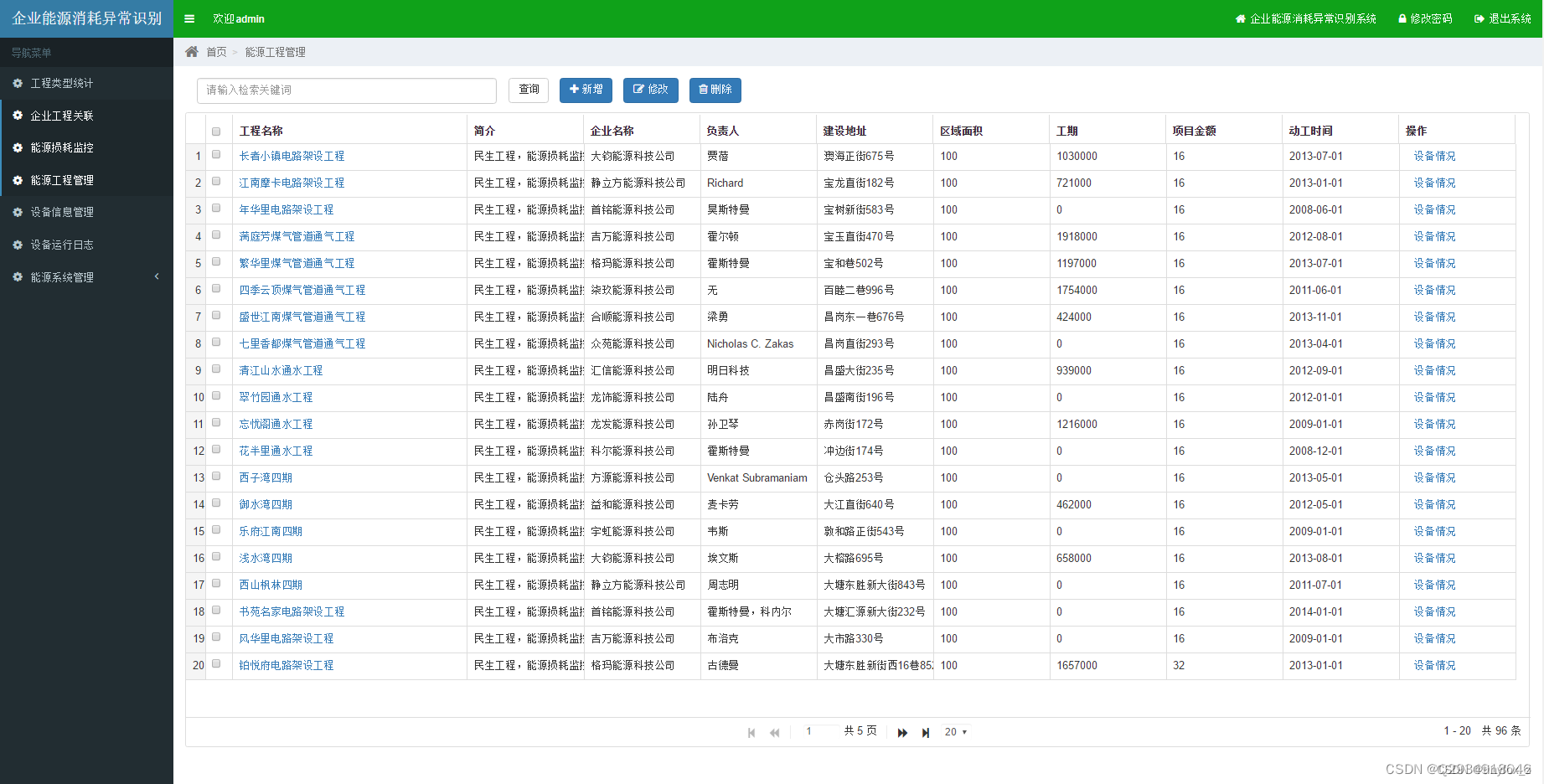Click 设备情况 for 风华里电路架设工程 row

pos(1434,638)
